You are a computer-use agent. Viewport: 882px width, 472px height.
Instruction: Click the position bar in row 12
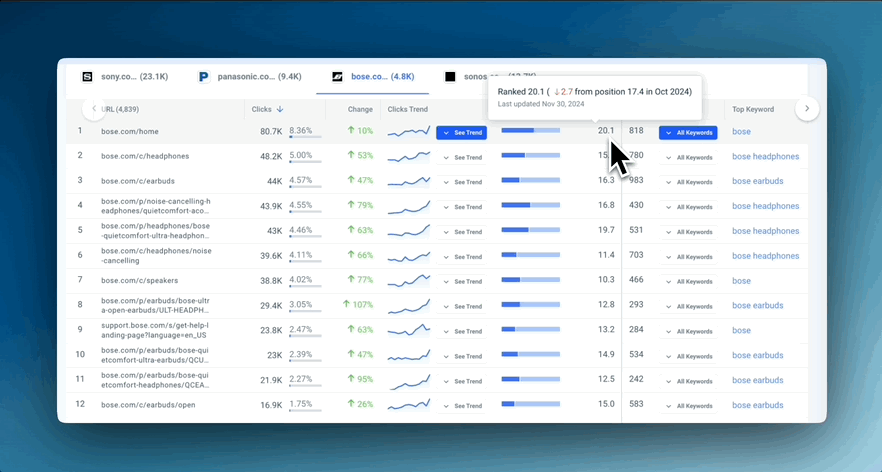(x=530, y=404)
